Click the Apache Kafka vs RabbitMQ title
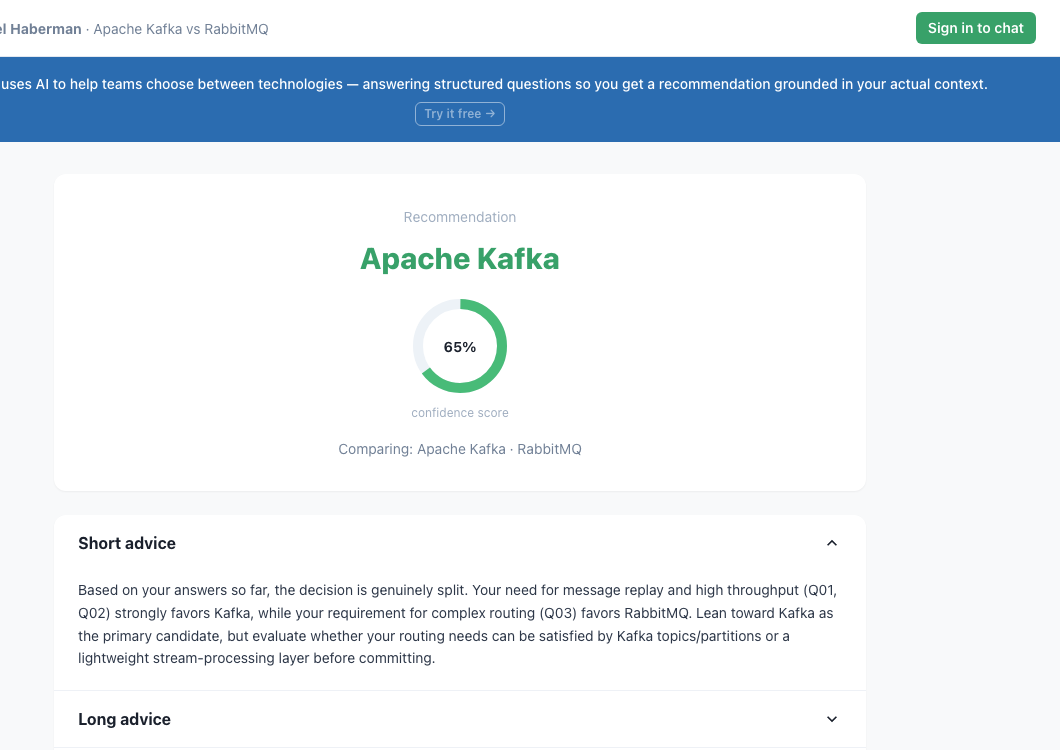This screenshot has height=750, width=1060. point(181,29)
